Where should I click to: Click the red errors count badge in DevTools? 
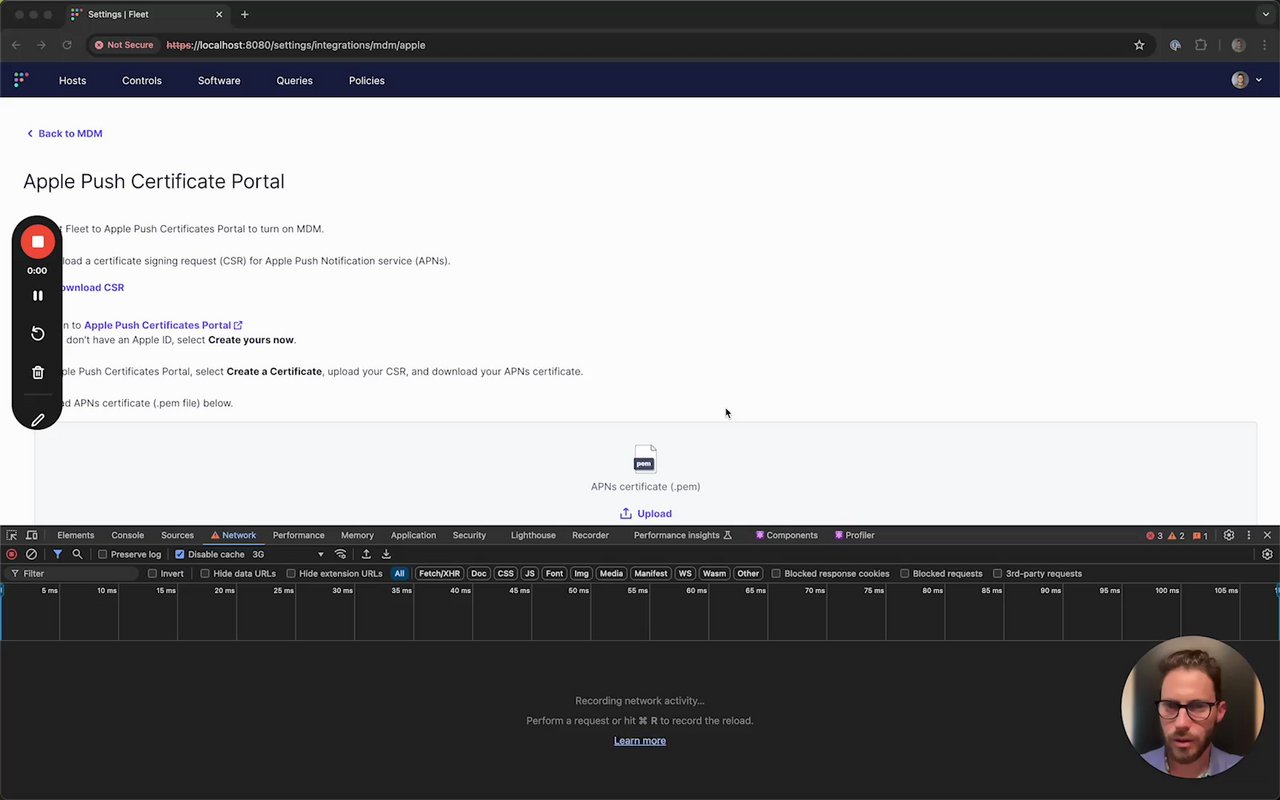pyautogui.click(x=1154, y=535)
